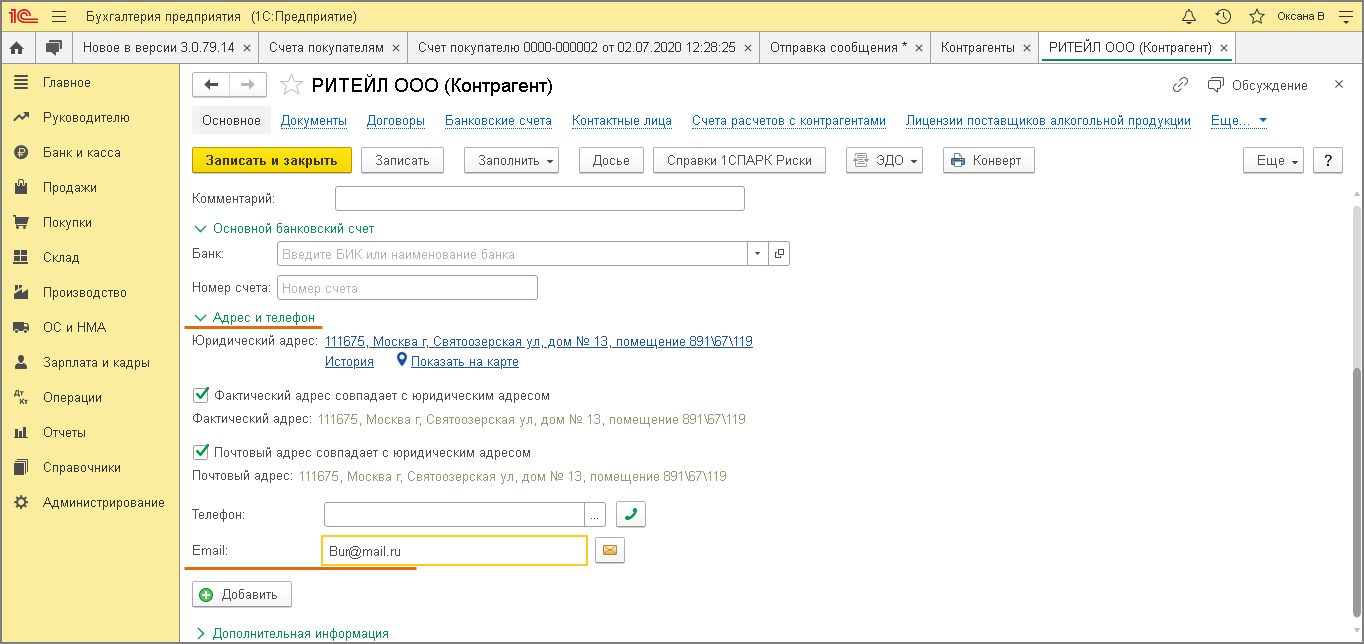Switch to Счета покупателям tab
Screen dimensions: 1364x644
[326, 47]
